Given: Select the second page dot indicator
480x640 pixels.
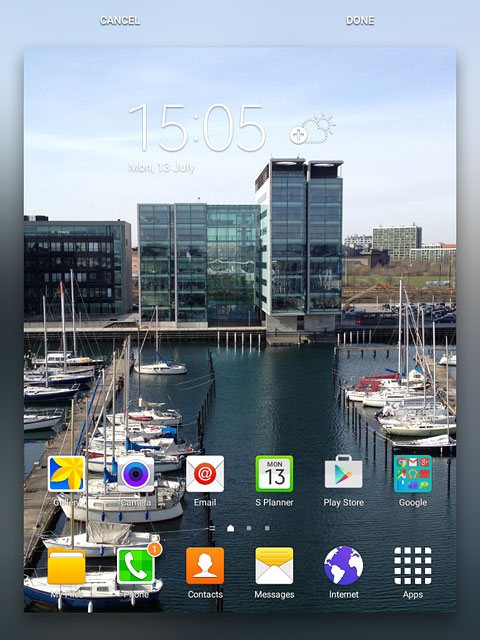Looking at the screenshot, I should (249, 528).
